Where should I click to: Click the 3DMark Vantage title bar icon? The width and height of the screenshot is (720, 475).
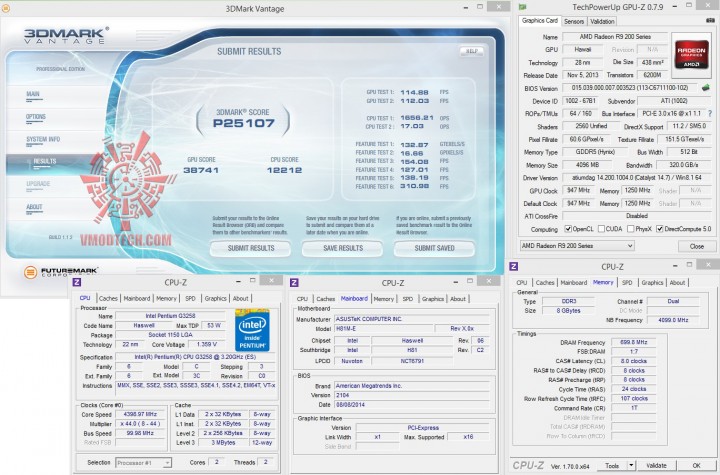pyautogui.click(x=6, y=8)
